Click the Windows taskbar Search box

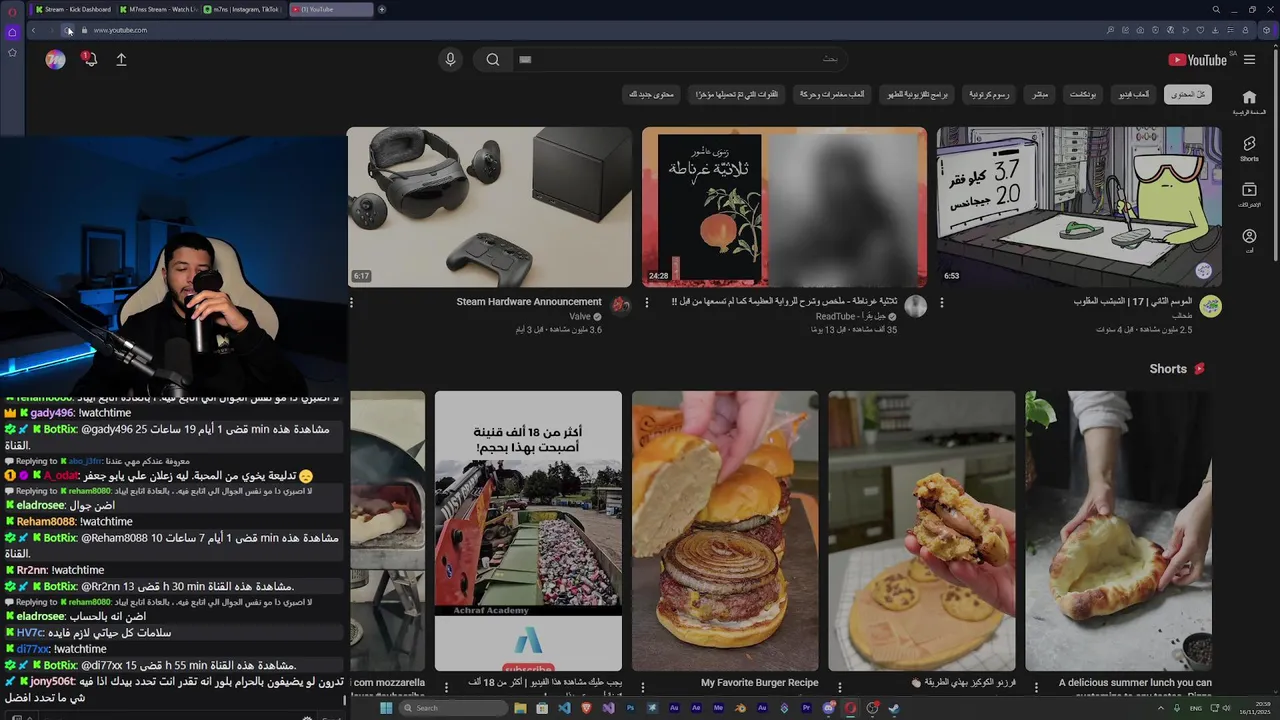(454, 708)
